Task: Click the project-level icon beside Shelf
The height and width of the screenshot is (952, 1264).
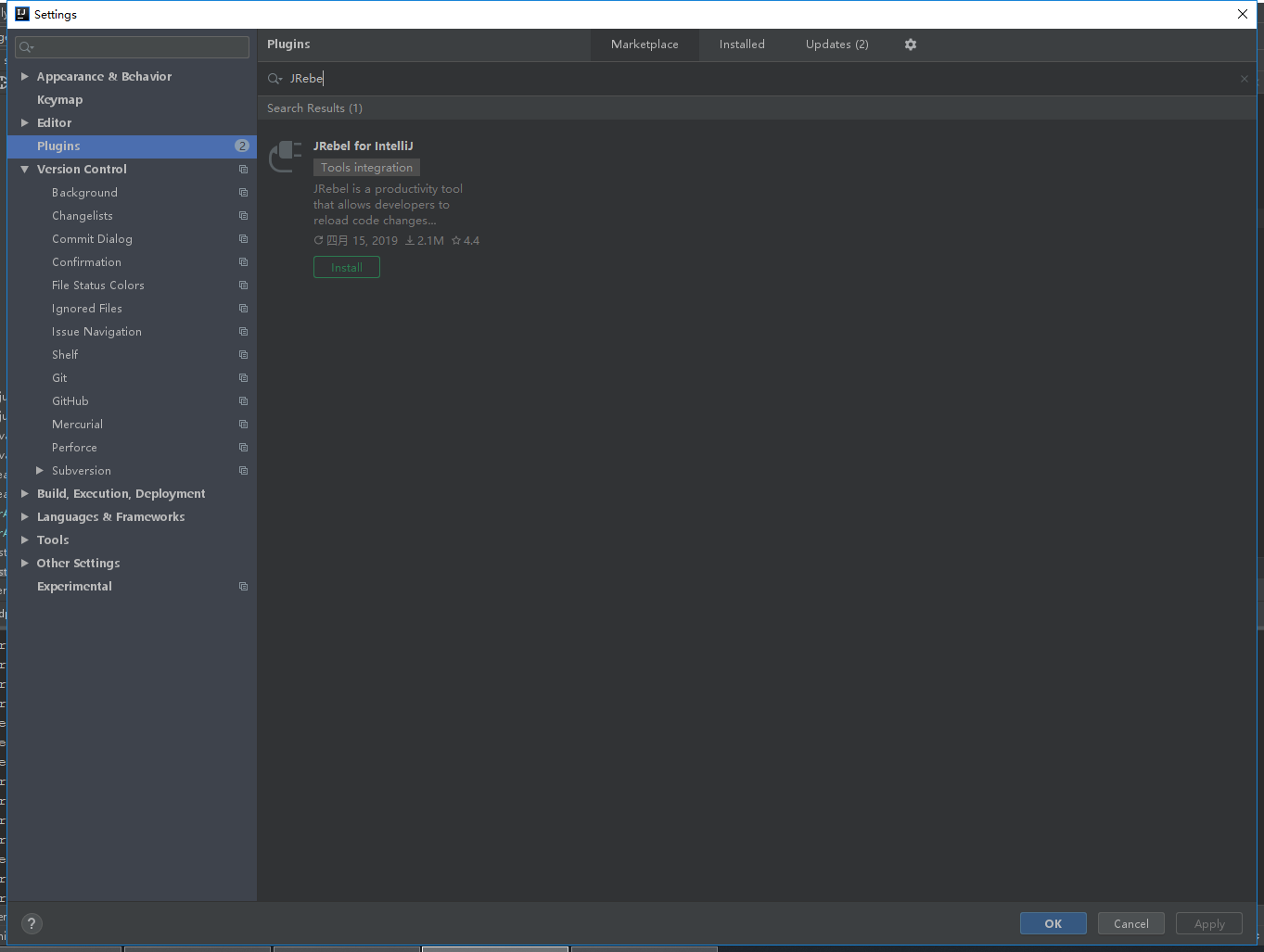Action: [x=243, y=355]
